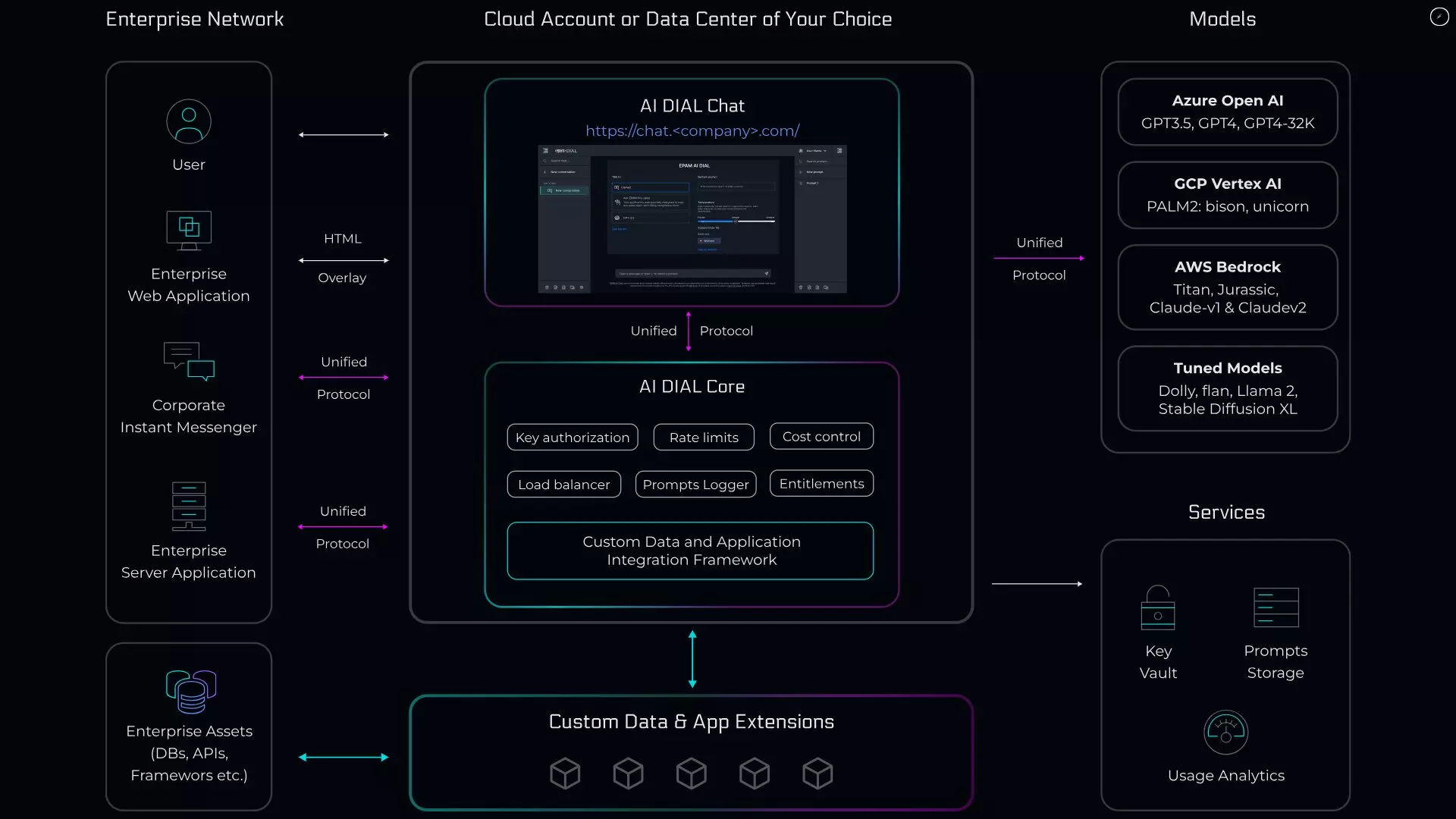
Task: Click the Tuned Models card
Action: pyautogui.click(x=1228, y=389)
